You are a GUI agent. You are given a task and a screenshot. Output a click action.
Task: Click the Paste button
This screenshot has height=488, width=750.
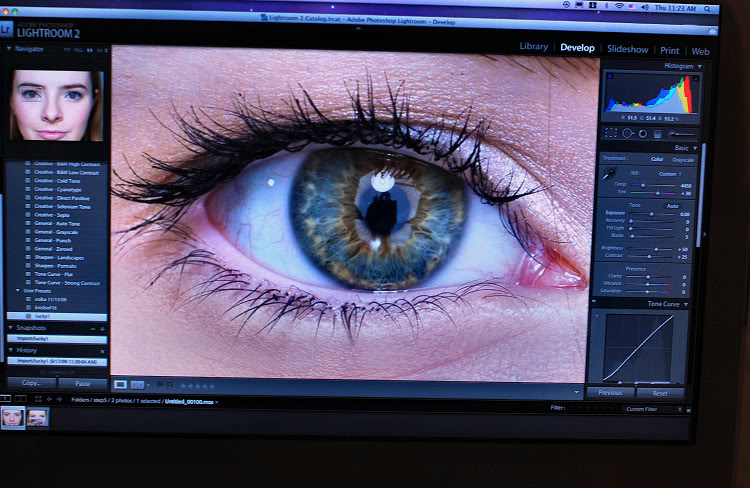click(x=83, y=384)
